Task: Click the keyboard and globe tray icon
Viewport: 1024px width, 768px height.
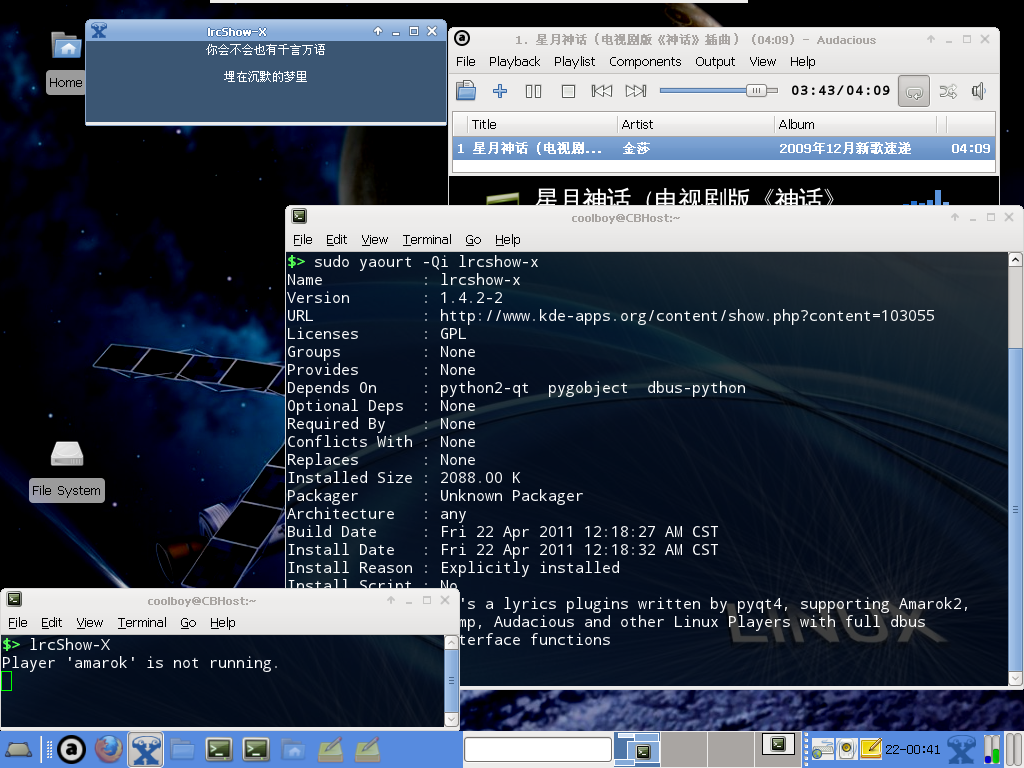Action: click(x=822, y=749)
